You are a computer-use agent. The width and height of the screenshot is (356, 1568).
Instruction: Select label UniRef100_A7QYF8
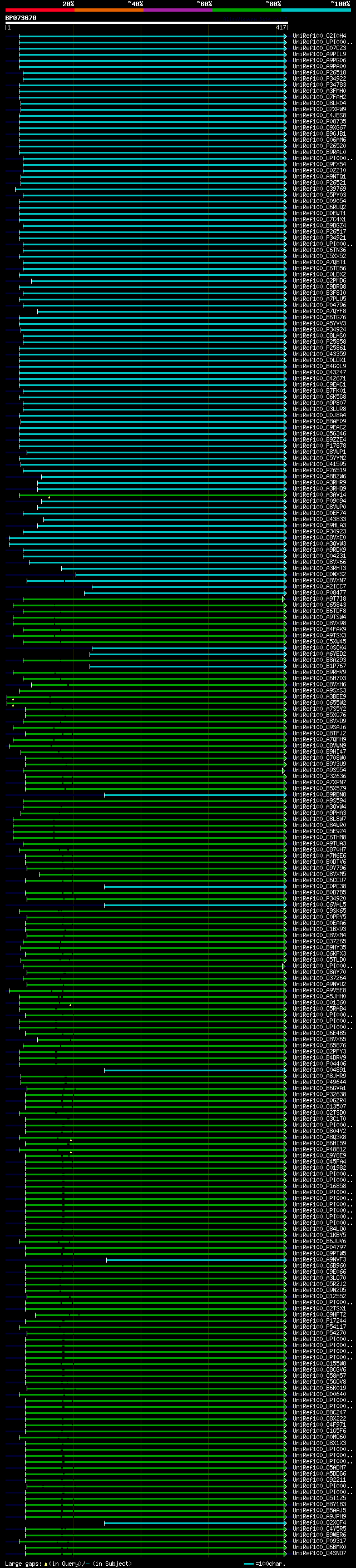[x=319, y=311]
